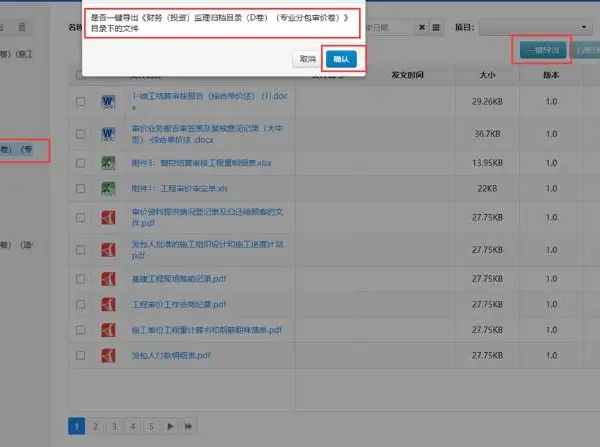Select the checkbox of the 22KB xls file
The image size is (600, 447).
tap(80, 188)
